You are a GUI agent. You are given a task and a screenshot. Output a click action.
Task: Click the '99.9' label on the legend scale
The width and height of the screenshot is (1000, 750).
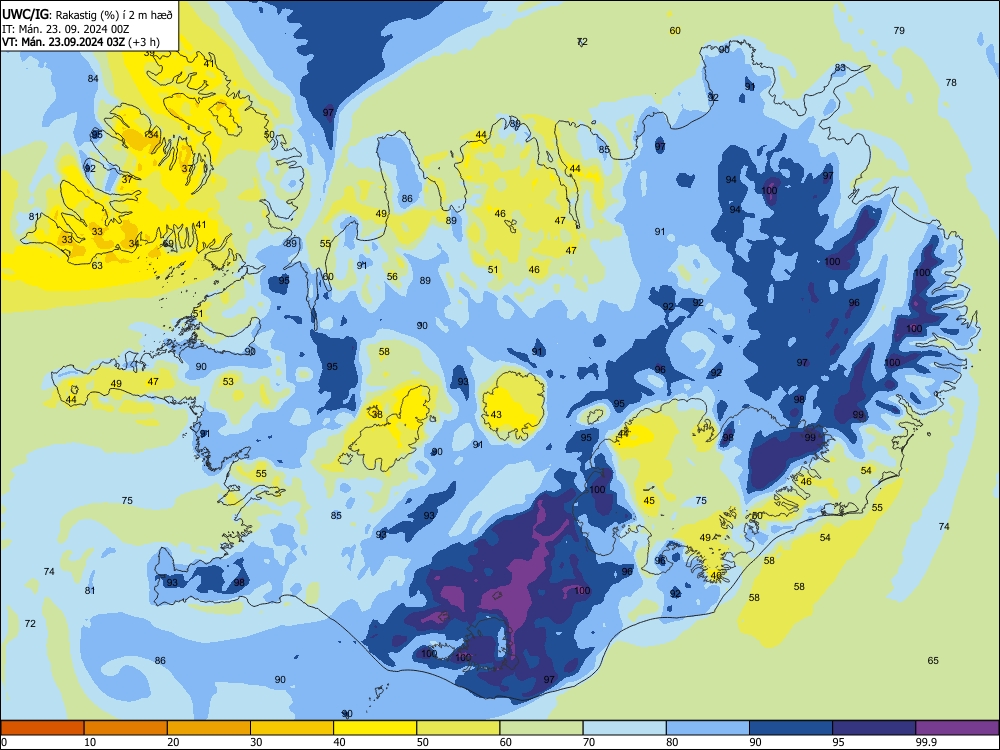[925, 742]
